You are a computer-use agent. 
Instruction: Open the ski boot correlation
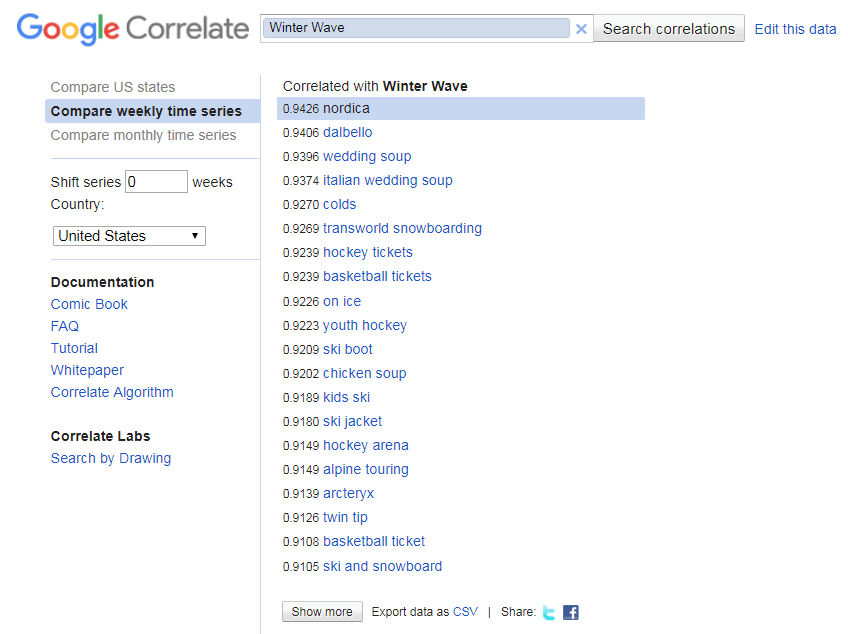point(348,349)
